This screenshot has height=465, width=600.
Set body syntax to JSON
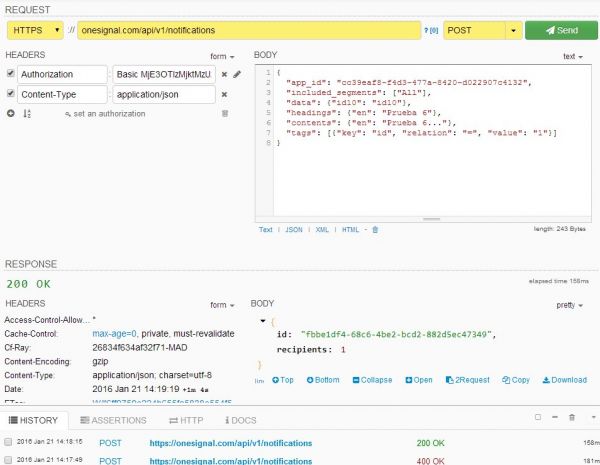(x=293, y=230)
